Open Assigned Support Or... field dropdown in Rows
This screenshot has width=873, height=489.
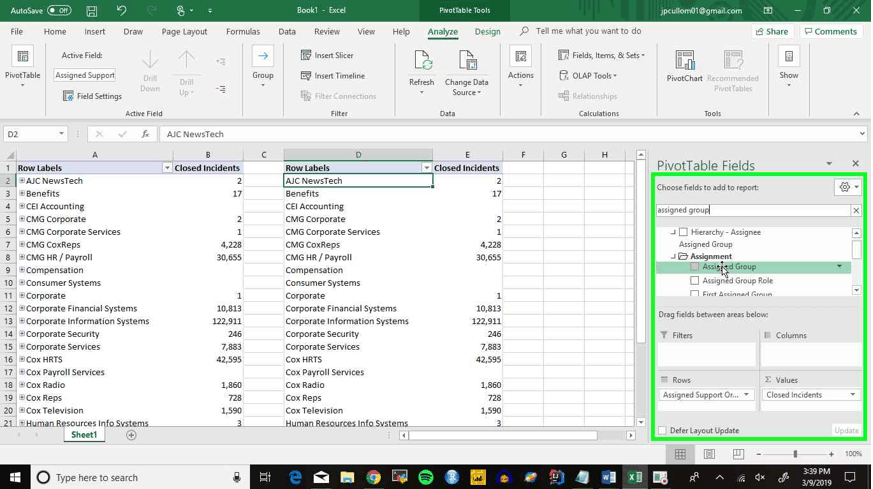click(746, 394)
